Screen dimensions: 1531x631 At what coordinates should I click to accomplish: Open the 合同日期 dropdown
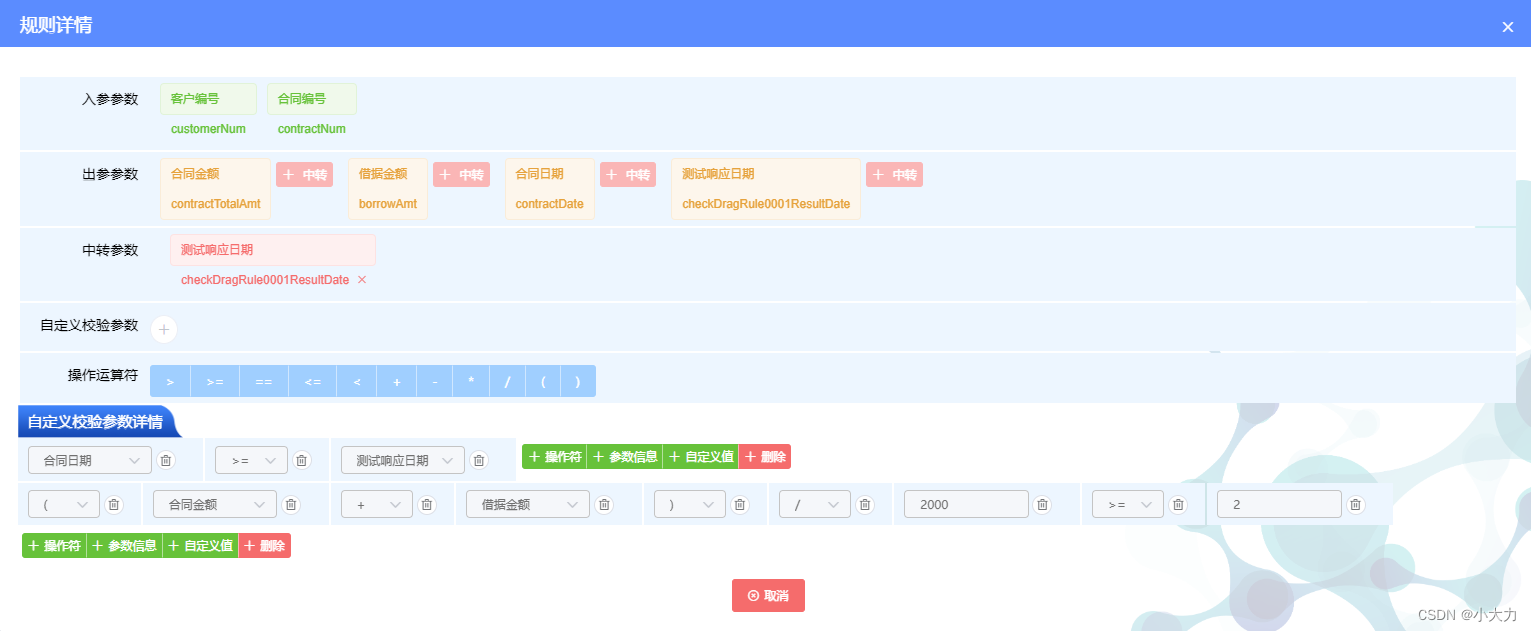click(90, 460)
